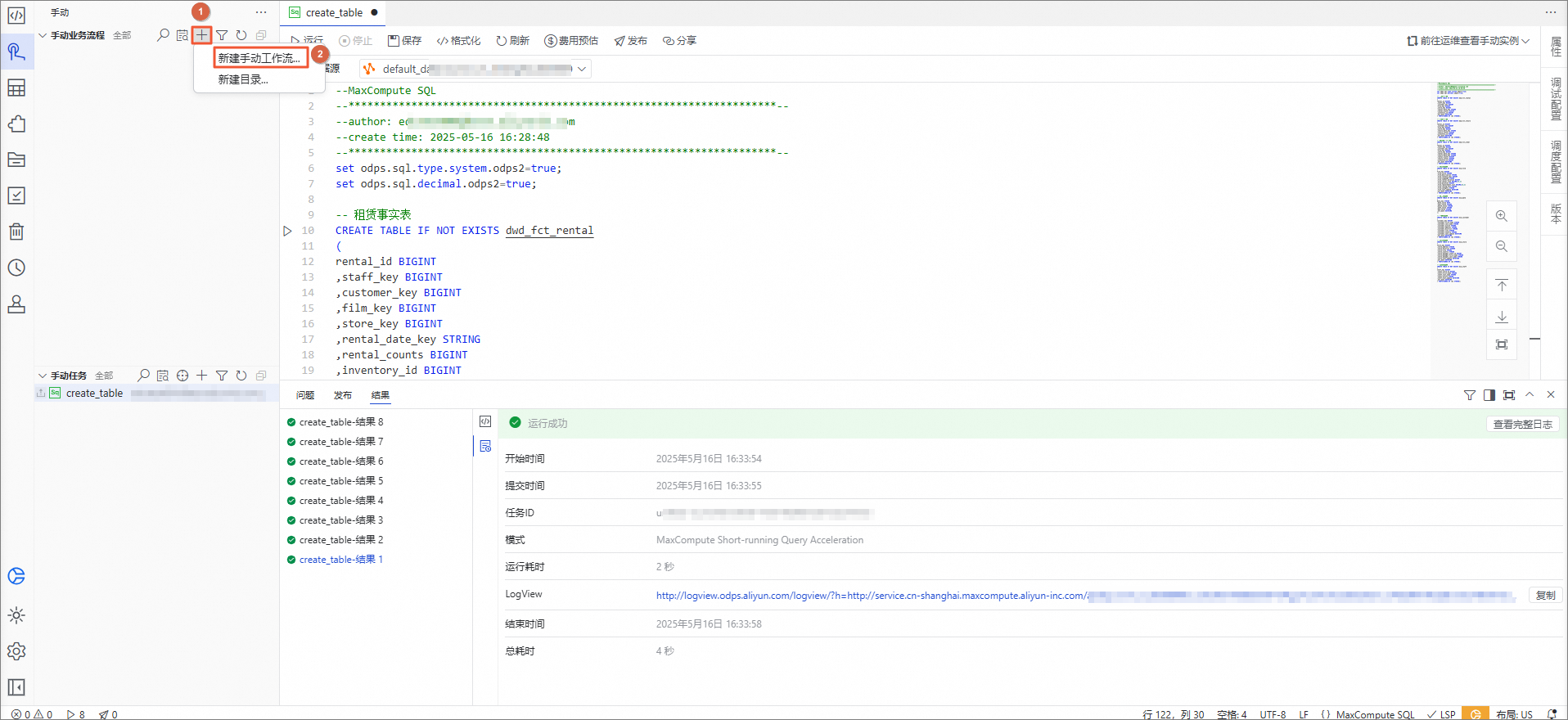1568x720 pixels.
Task: Refresh the 手动业务流程 list
Action: pos(241,35)
